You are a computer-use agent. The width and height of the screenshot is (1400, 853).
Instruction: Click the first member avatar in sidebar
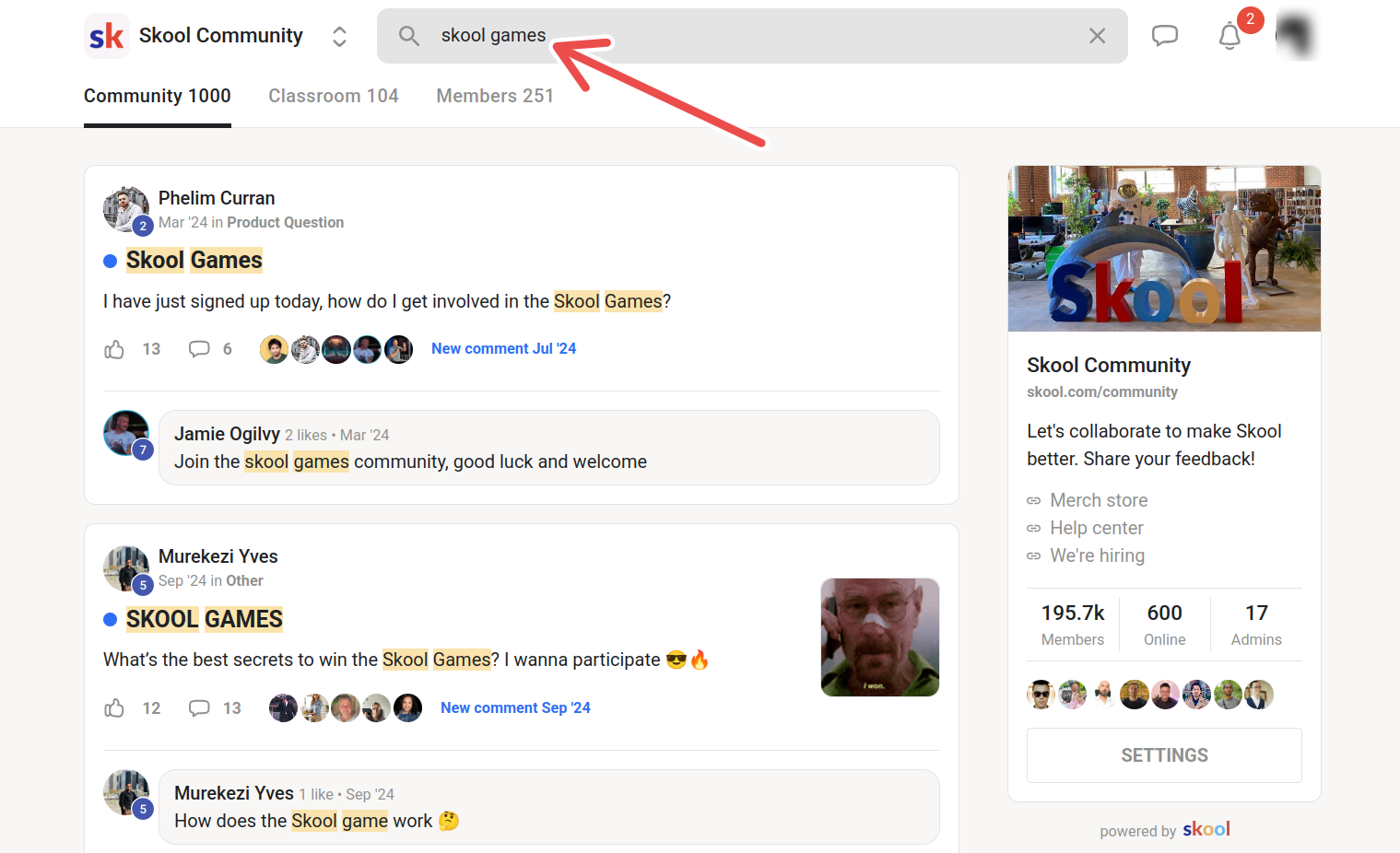click(1041, 695)
